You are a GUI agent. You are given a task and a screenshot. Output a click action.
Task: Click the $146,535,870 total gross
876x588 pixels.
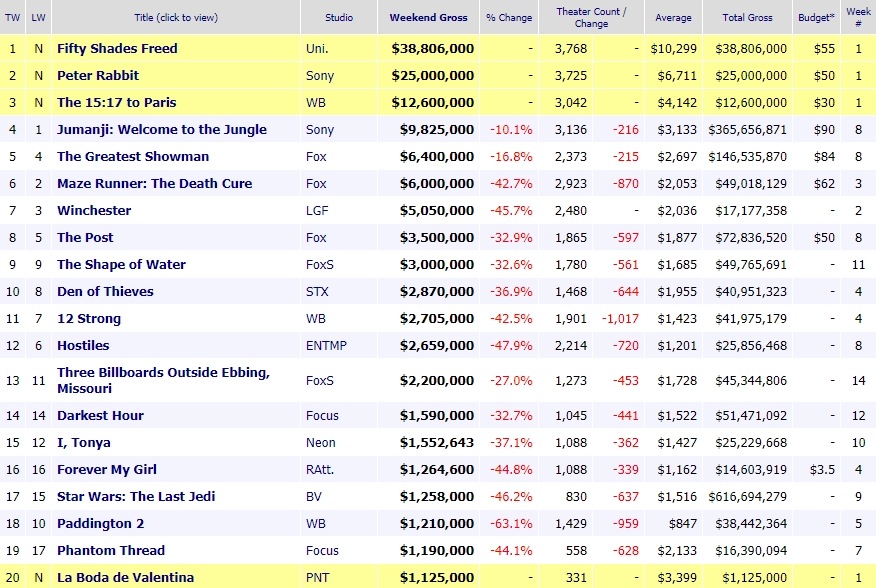click(748, 157)
